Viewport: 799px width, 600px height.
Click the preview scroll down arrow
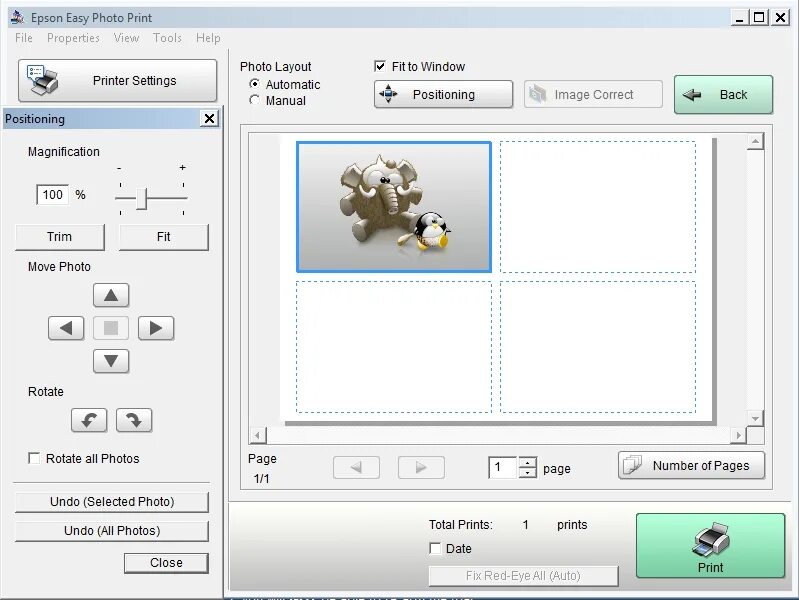point(755,419)
